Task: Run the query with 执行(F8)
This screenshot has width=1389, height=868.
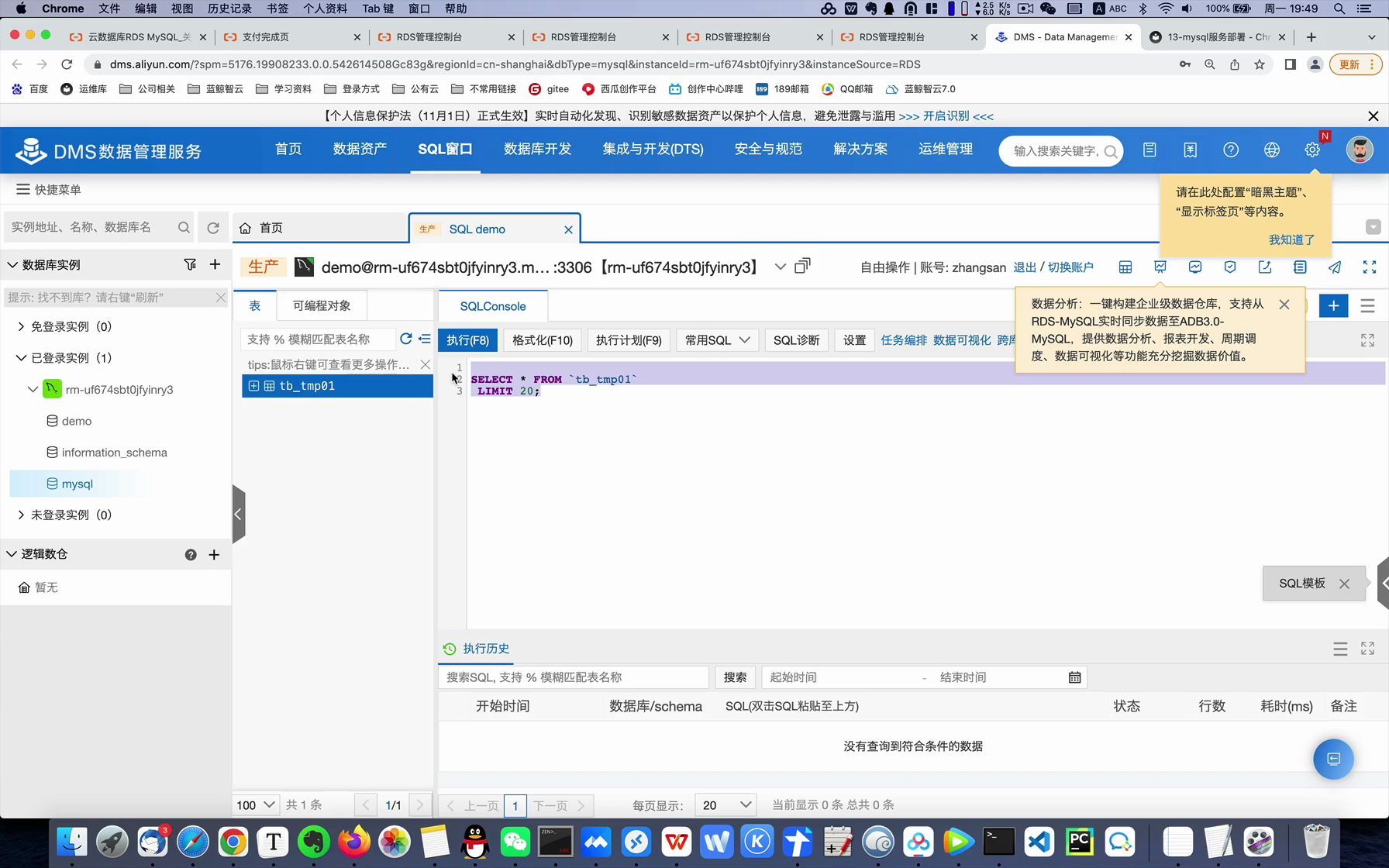Action: click(468, 340)
